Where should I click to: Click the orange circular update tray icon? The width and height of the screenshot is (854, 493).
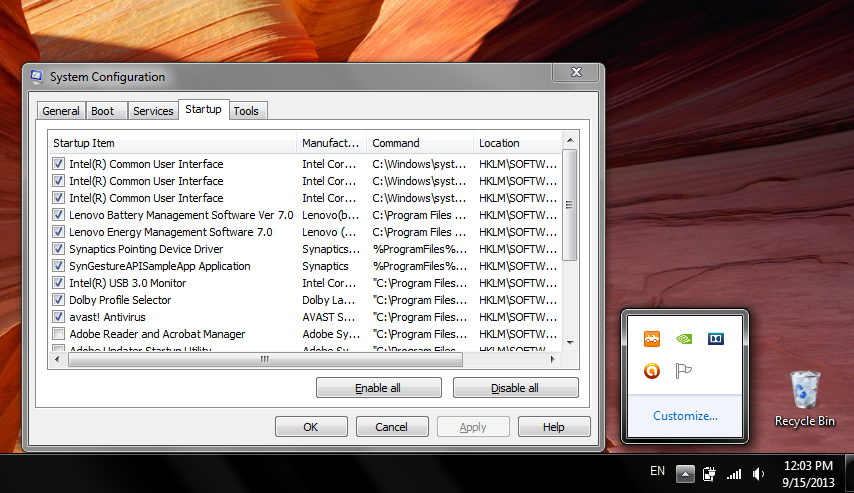[x=651, y=371]
